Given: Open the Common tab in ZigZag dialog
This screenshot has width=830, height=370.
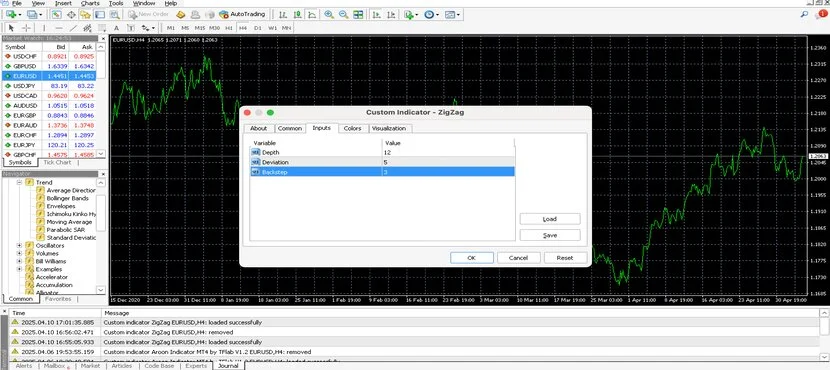Looking at the screenshot, I should coord(290,129).
